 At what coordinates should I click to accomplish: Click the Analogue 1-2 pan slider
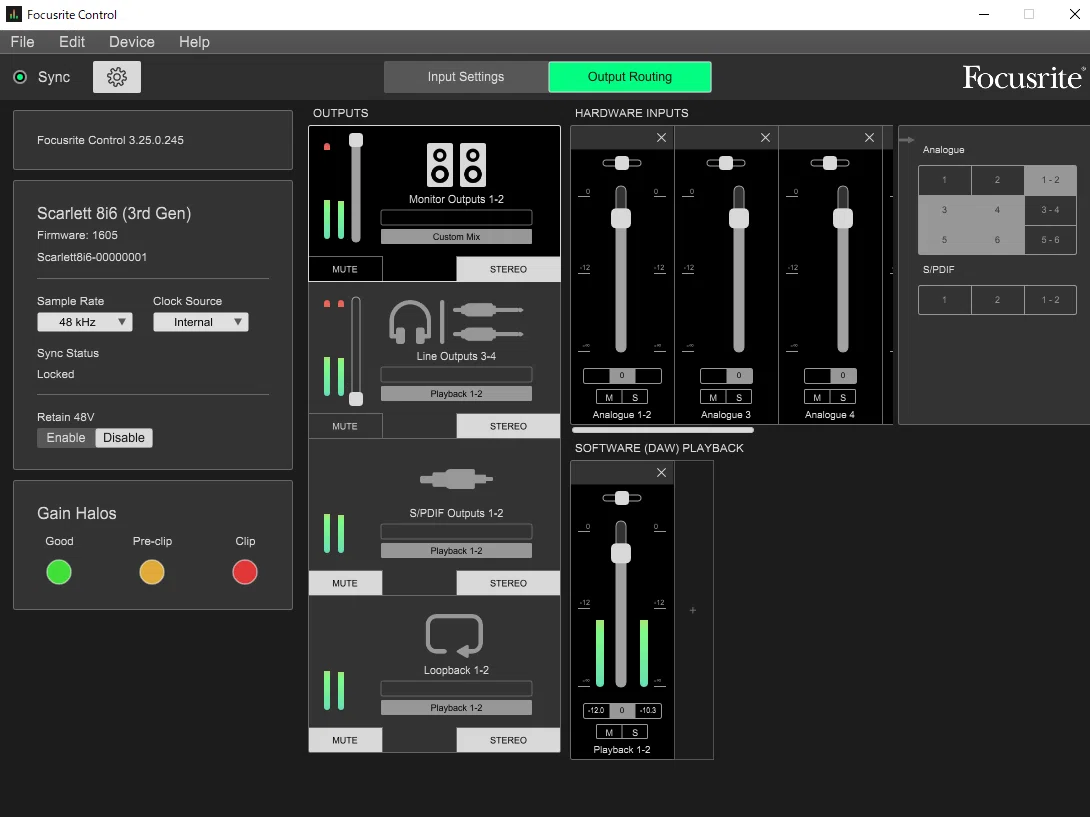point(622,163)
